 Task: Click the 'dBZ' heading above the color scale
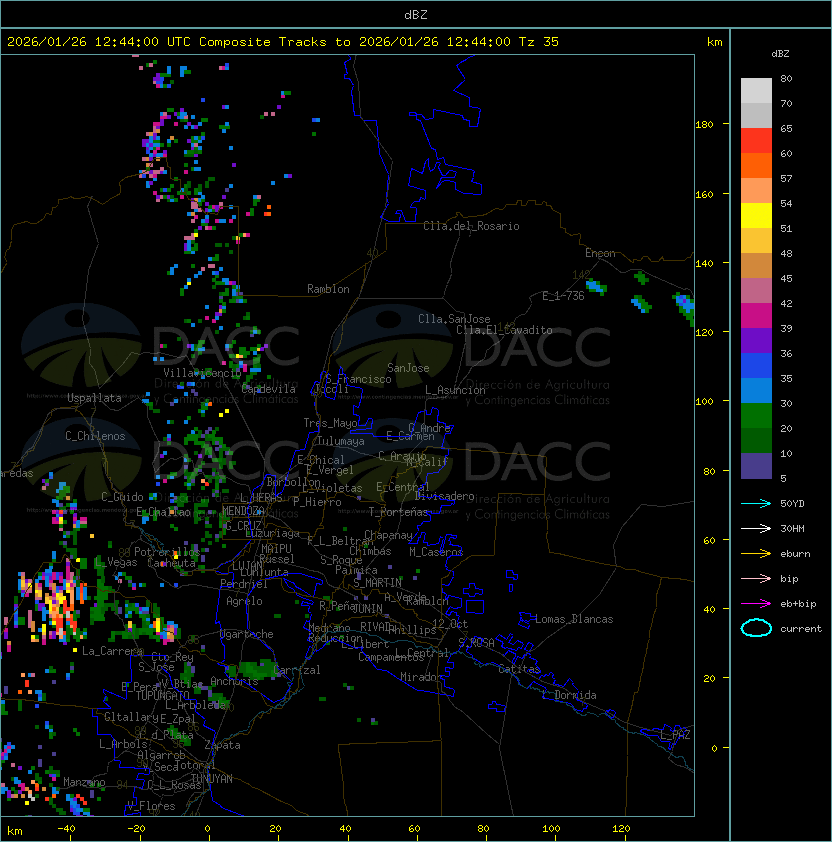(x=780, y=54)
